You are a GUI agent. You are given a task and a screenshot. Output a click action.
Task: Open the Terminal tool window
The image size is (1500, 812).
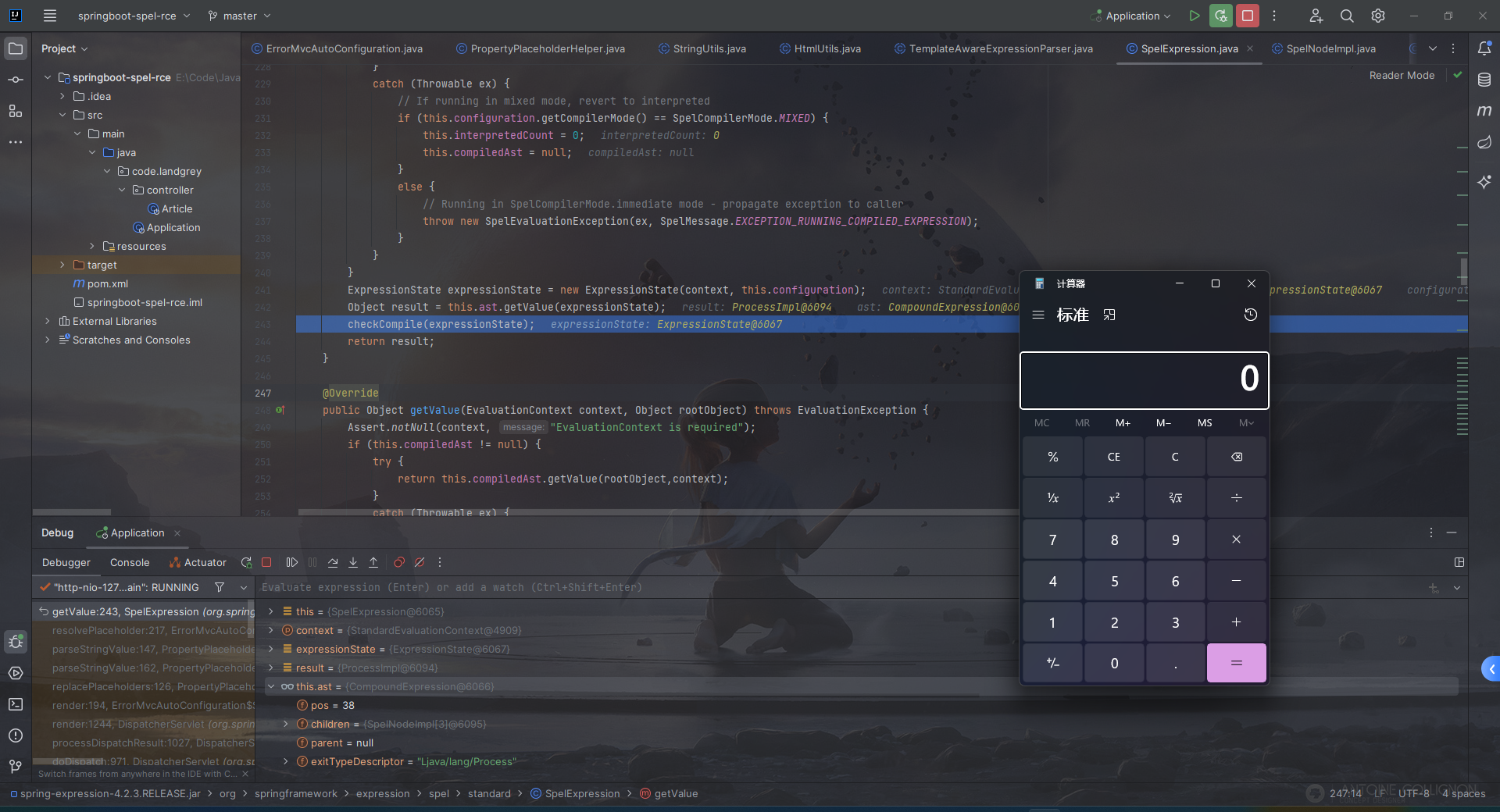pos(16,704)
